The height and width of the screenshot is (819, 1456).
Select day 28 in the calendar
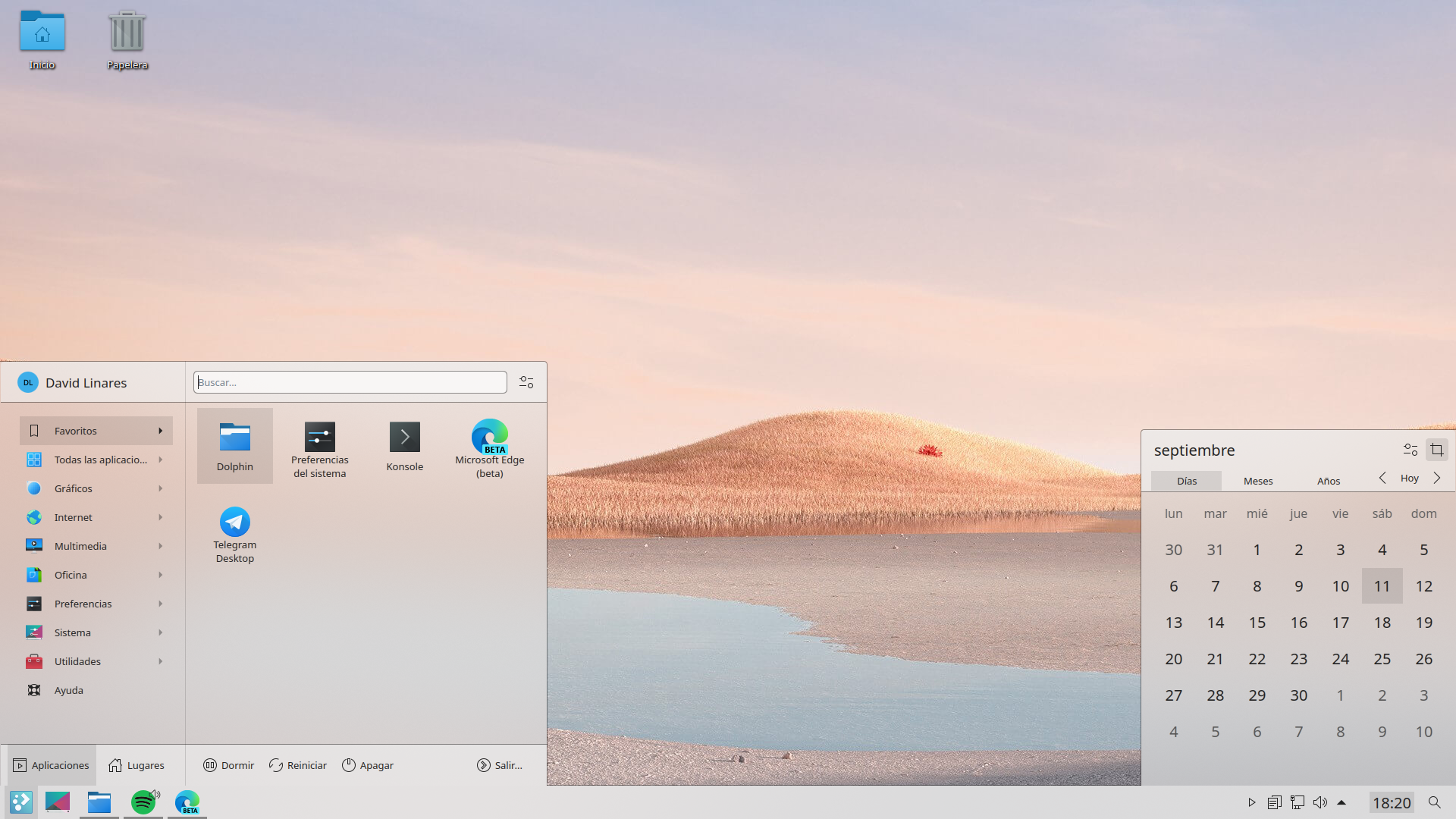[x=1216, y=695]
